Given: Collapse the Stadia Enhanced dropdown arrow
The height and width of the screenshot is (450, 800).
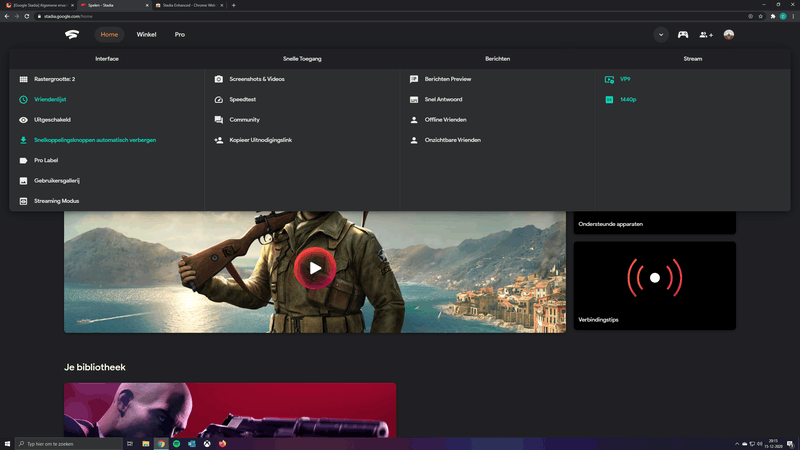Looking at the screenshot, I should pyautogui.click(x=661, y=35).
